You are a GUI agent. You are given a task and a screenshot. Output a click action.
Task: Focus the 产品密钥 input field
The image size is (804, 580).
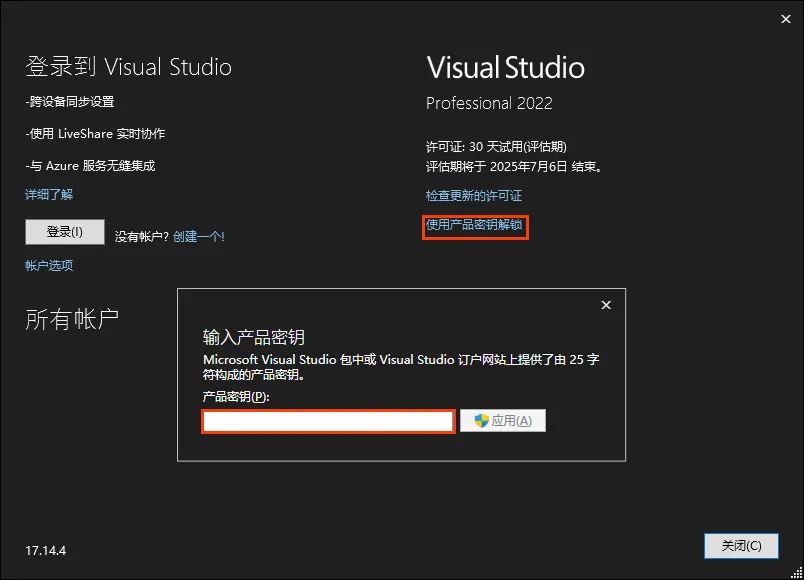(x=328, y=422)
